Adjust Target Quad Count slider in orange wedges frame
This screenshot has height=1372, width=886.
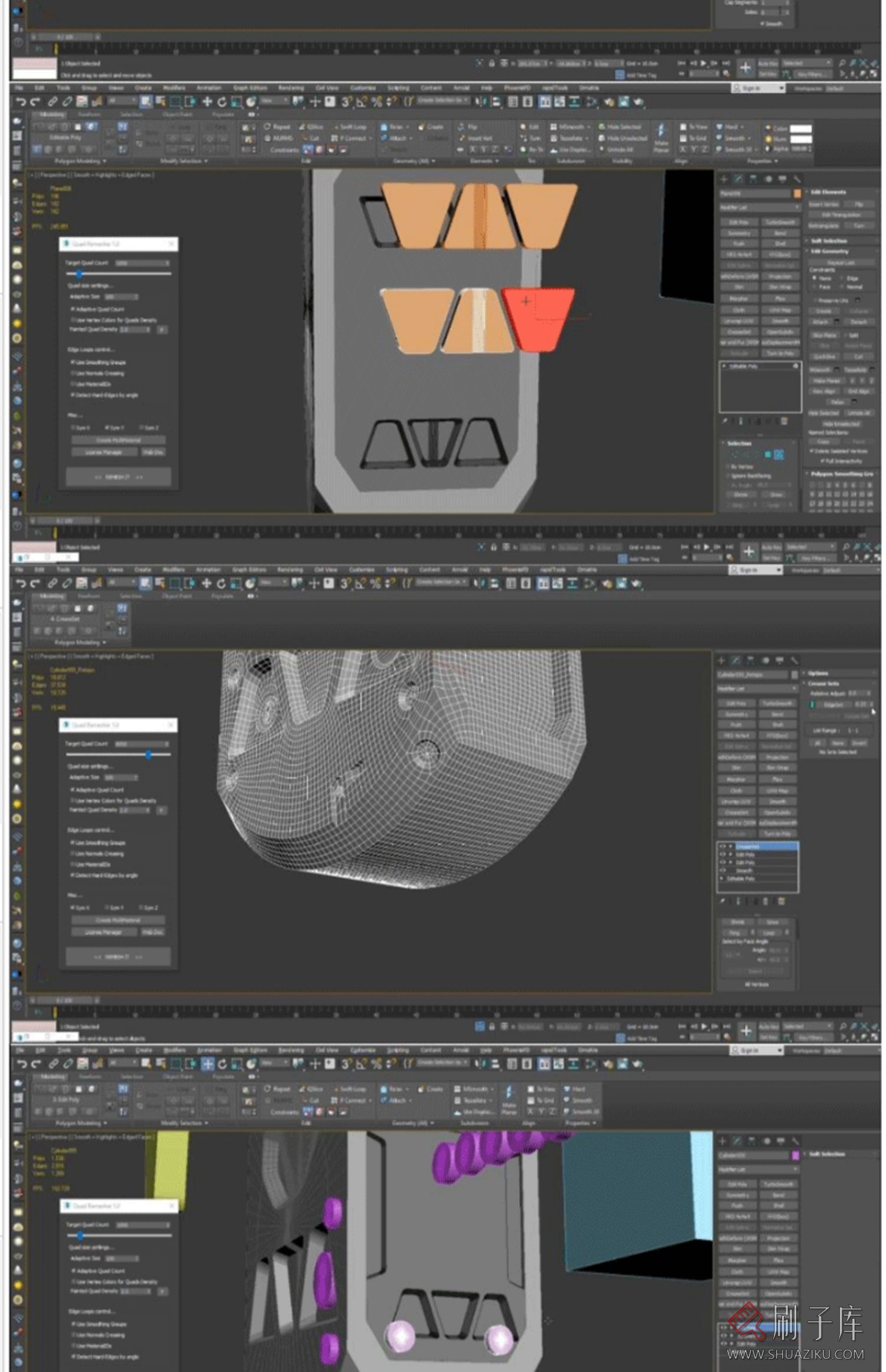[x=79, y=274]
